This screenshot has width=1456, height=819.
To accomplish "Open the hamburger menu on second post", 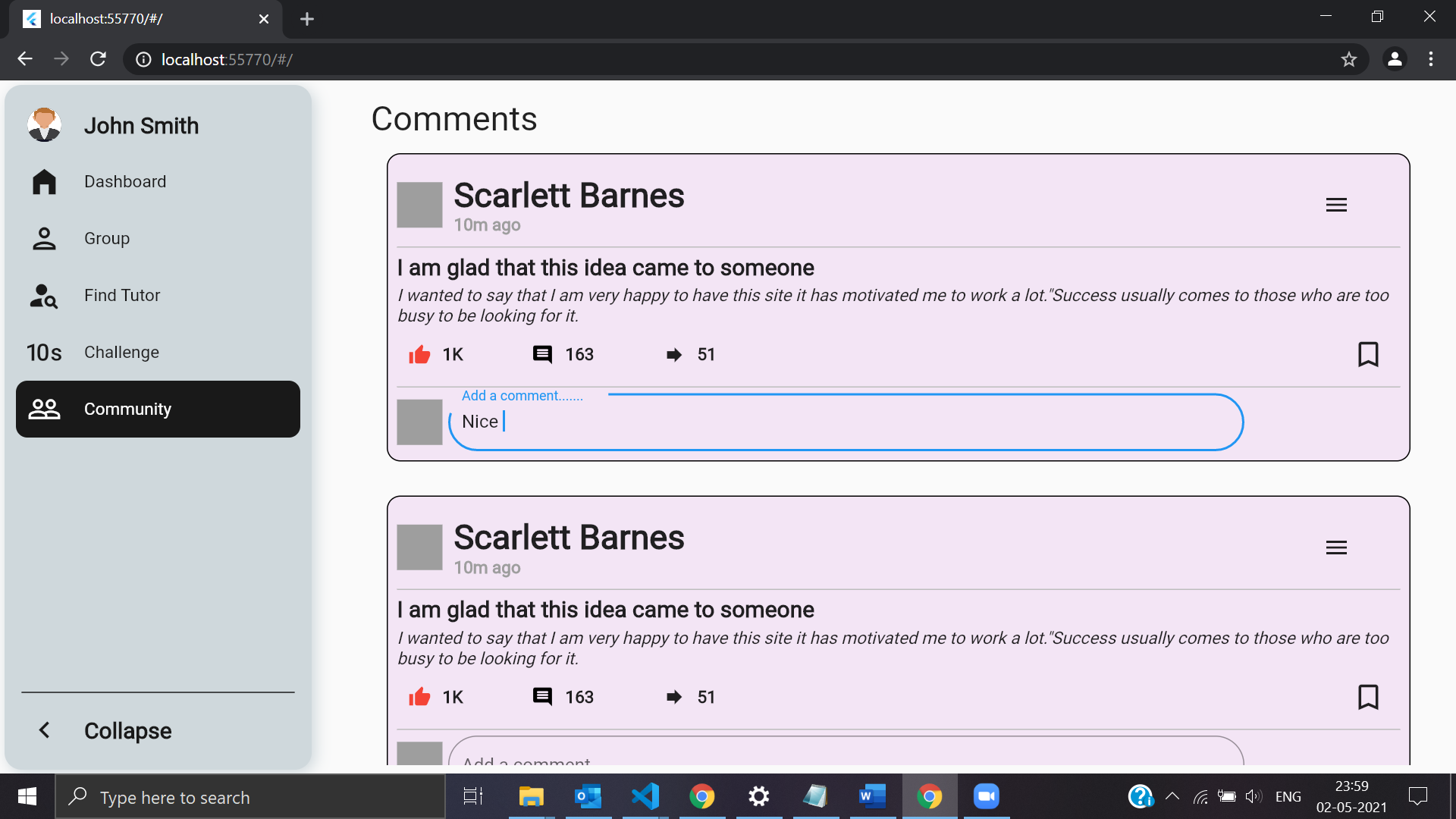I will tap(1336, 548).
